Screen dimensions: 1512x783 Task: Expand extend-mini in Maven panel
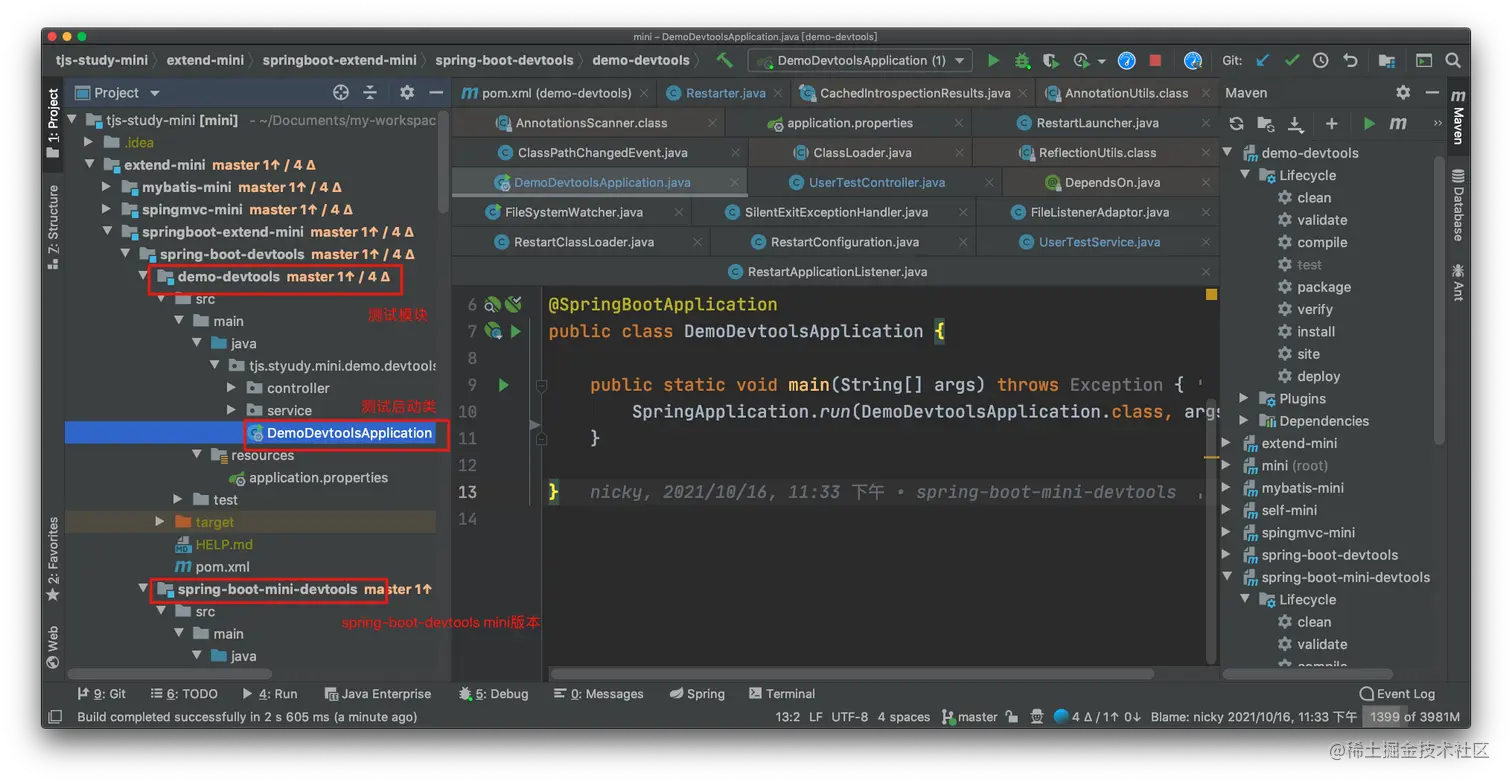pos(1228,443)
